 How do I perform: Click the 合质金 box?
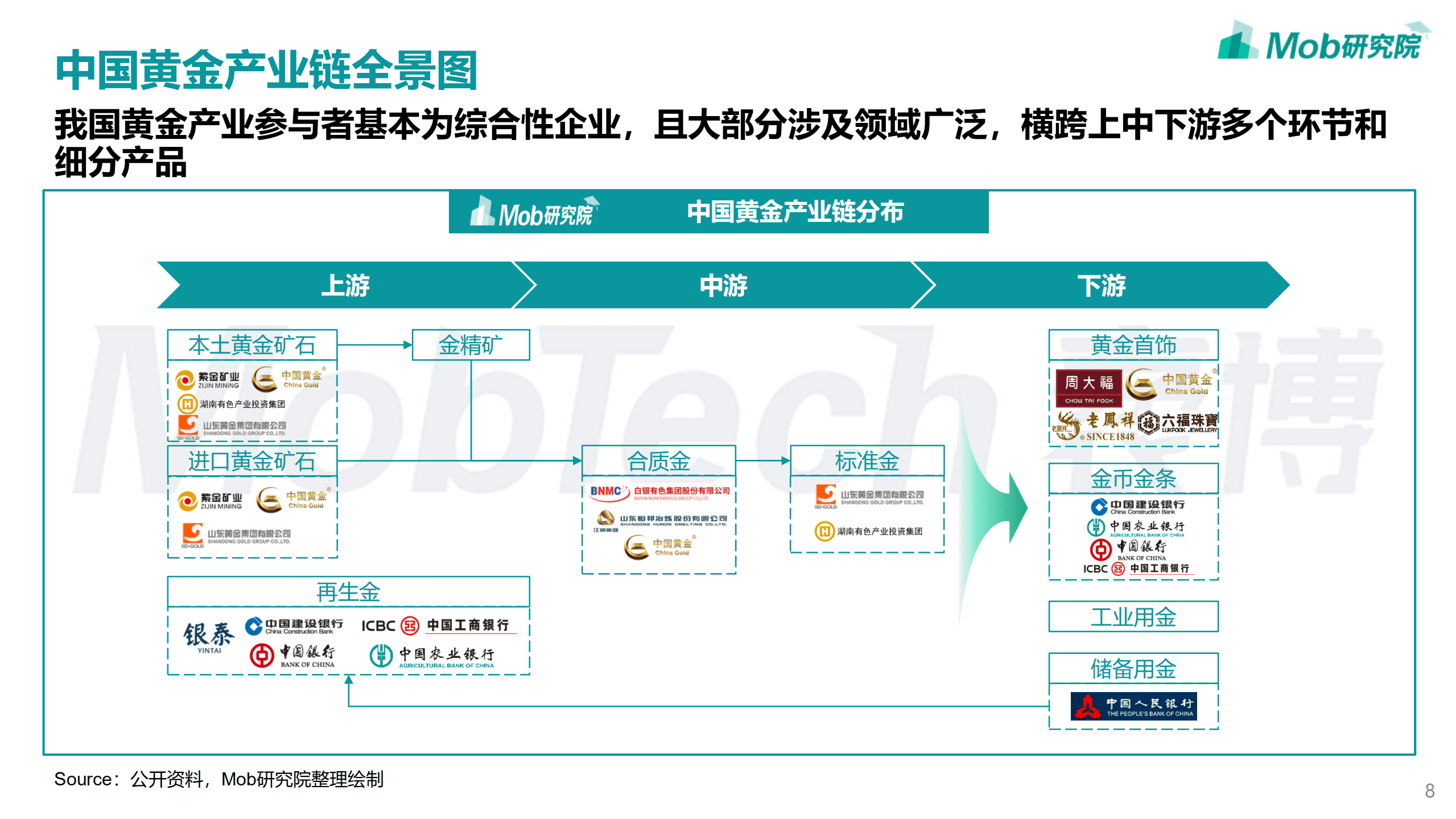point(659,461)
